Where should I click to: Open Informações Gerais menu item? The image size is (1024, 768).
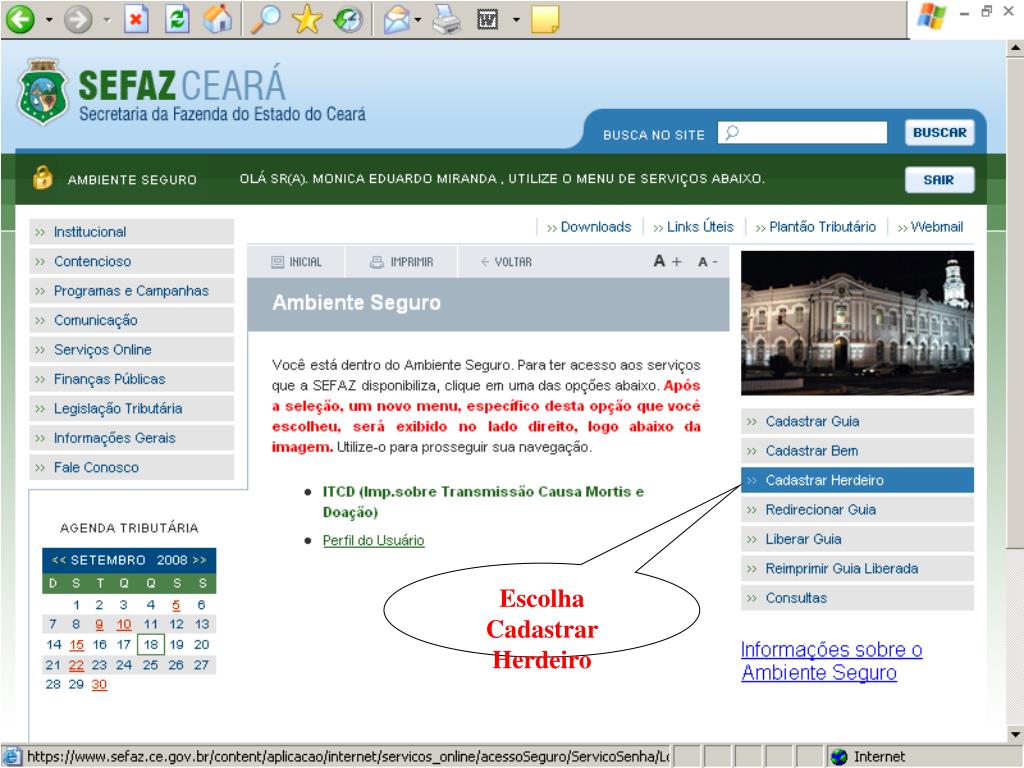[x=131, y=438]
